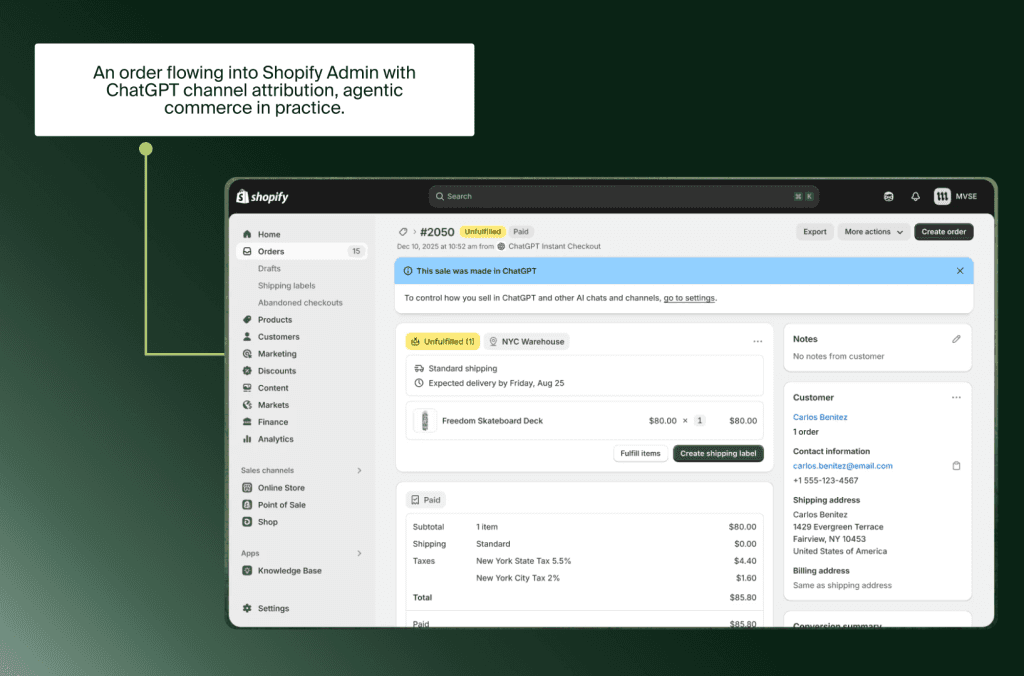1024x676 pixels.
Task: Select Orders in the sidebar
Action: 302,251
